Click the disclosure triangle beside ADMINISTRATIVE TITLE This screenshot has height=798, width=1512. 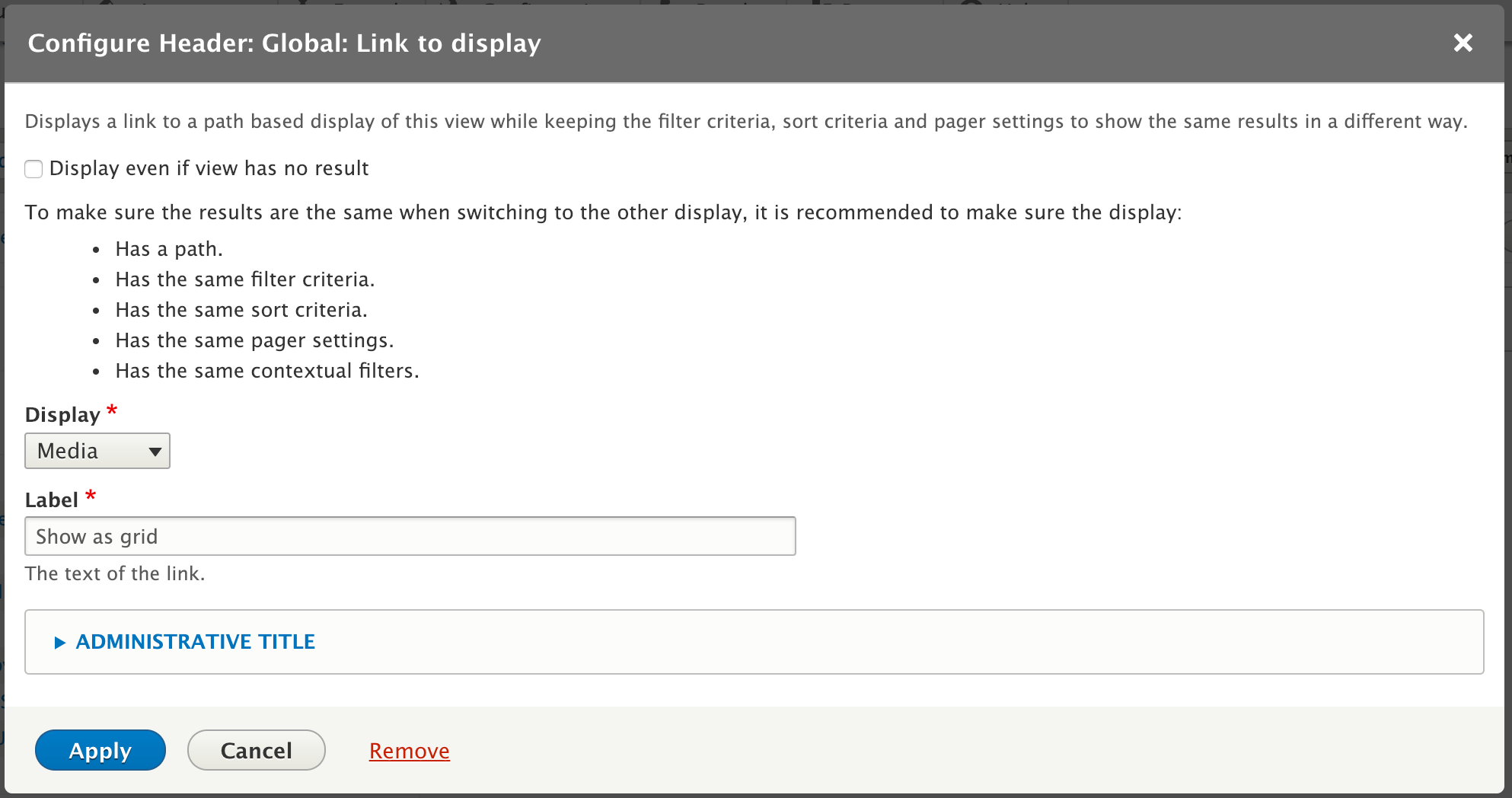tap(59, 642)
